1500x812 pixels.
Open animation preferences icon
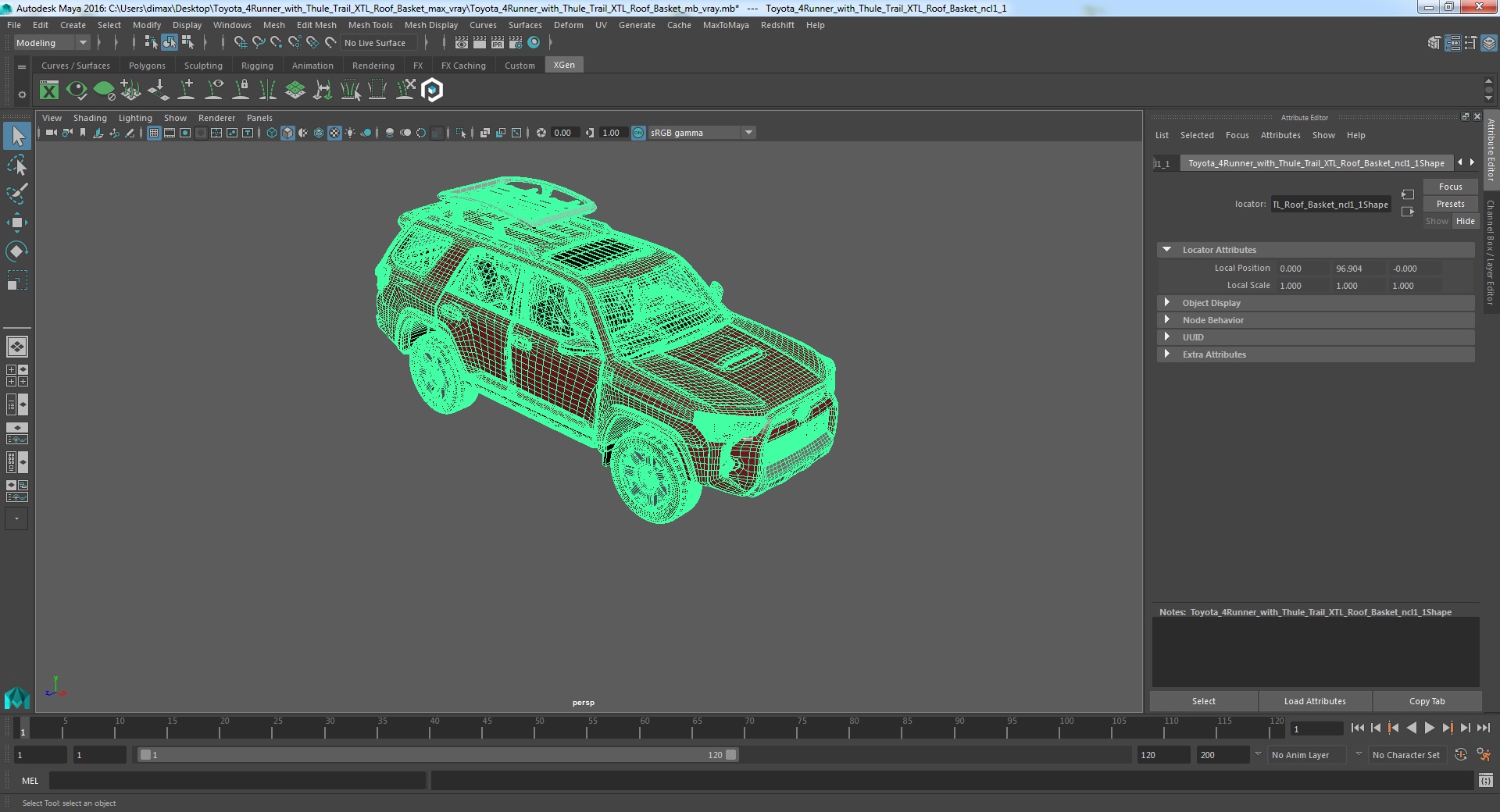pos(1484,755)
